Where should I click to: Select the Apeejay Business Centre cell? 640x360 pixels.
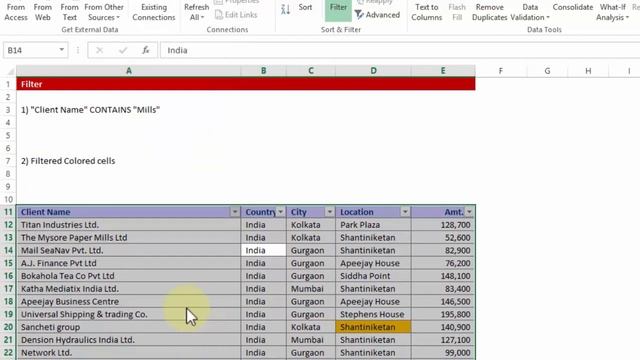coord(129,302)
